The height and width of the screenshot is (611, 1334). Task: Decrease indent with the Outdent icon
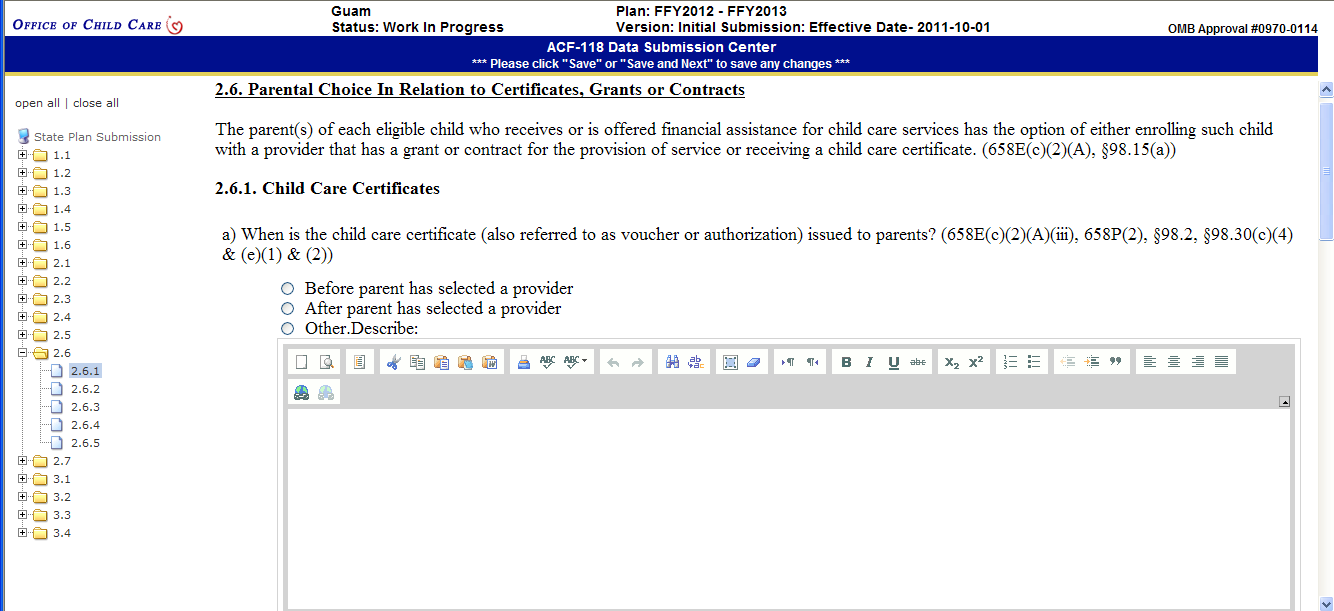(x=1067, y=362)
